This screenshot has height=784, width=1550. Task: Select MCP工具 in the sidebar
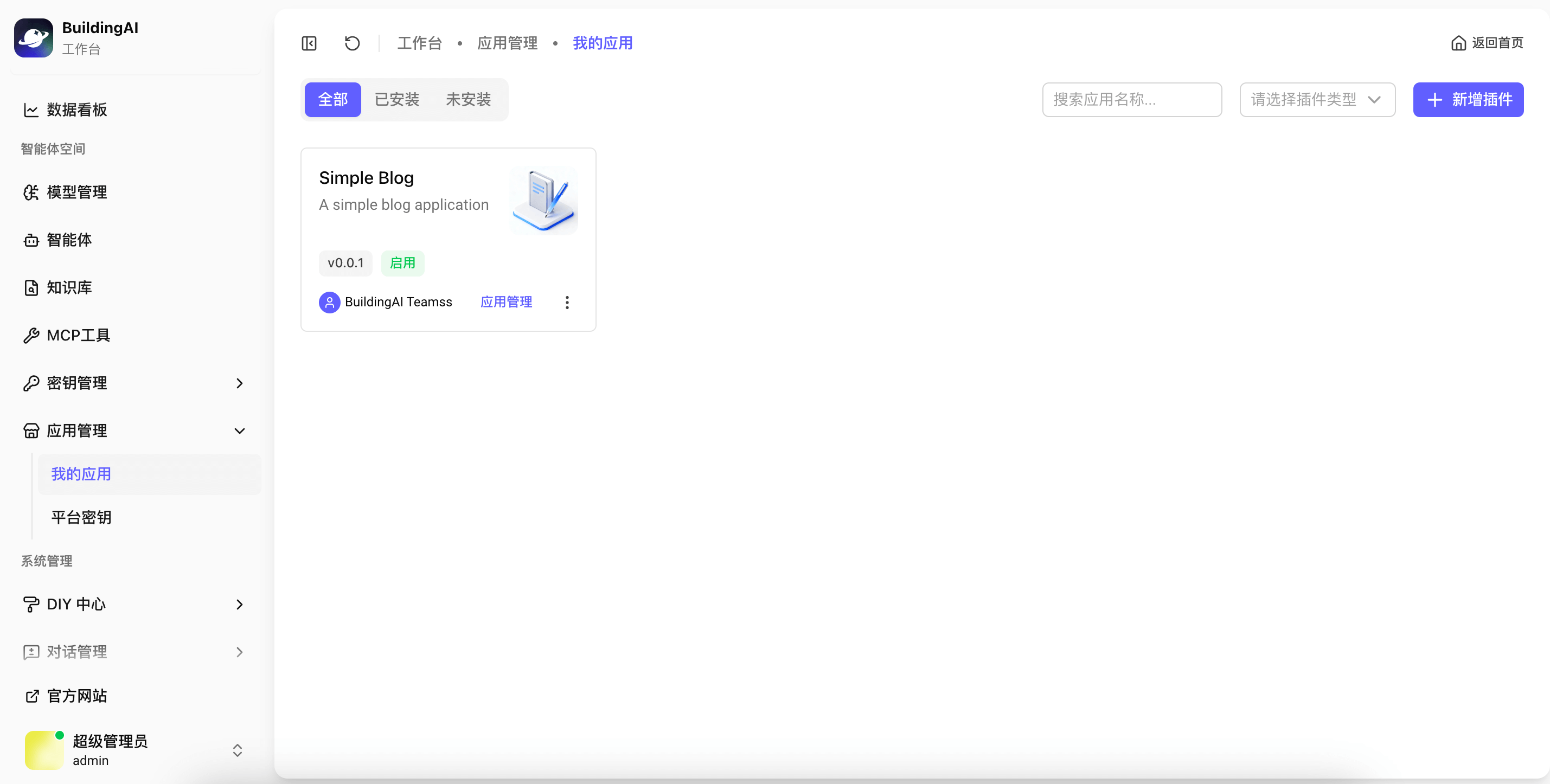(x=79, y=335)
